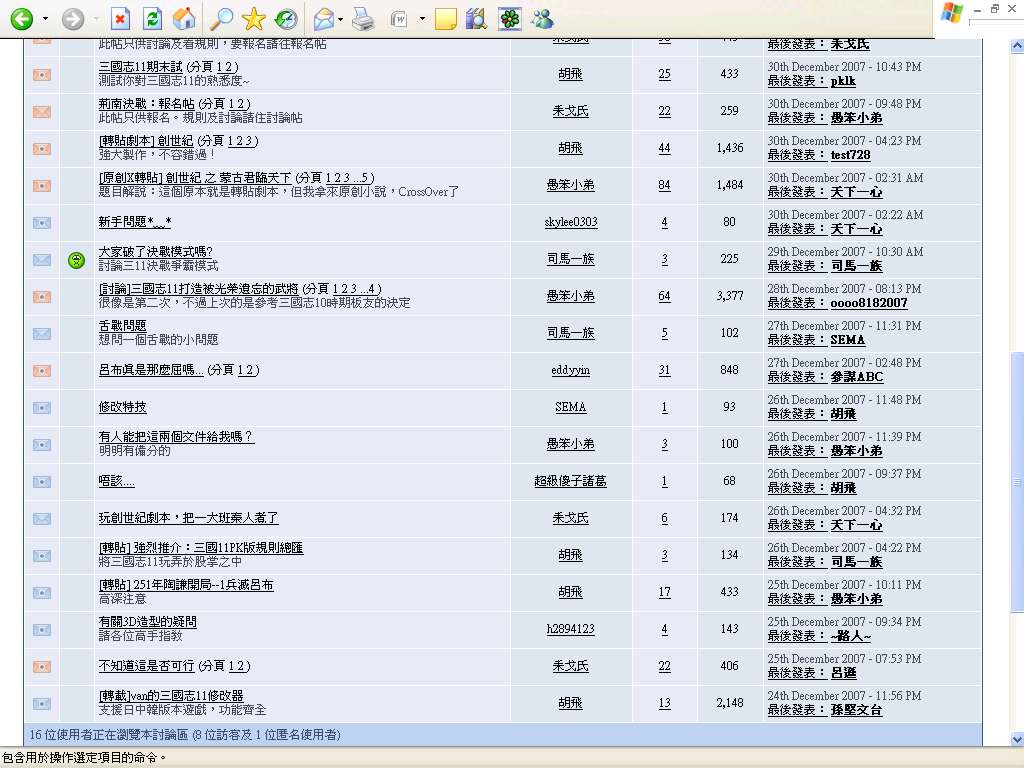1024x768 pixels.
Task: Click the envelope icon of the 有關3D造型的疑問 thread
Action: [42, 630]
